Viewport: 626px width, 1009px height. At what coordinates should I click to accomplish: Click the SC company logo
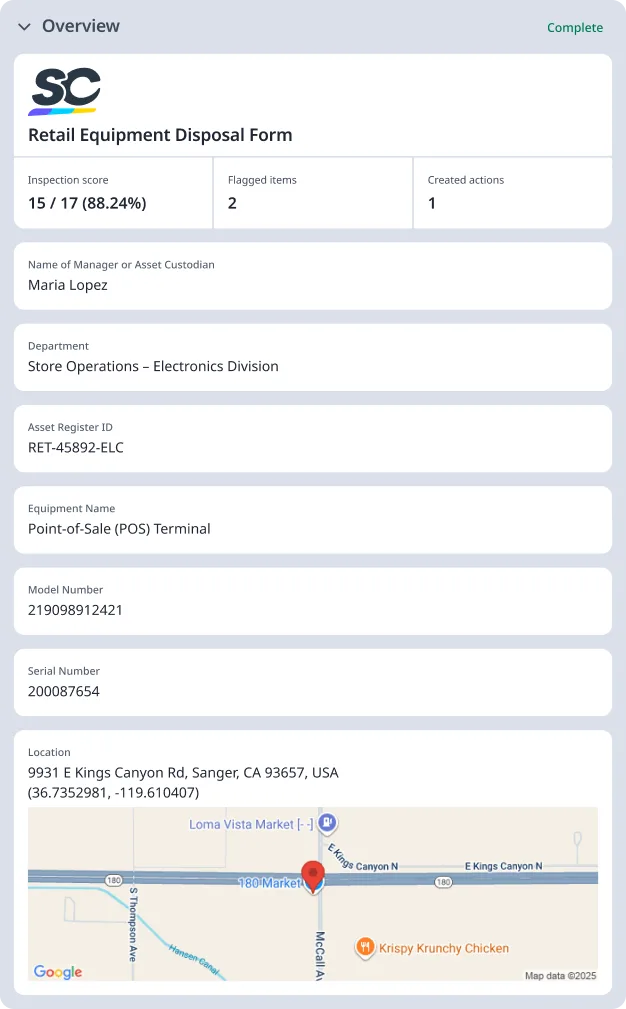pos(65,91)
